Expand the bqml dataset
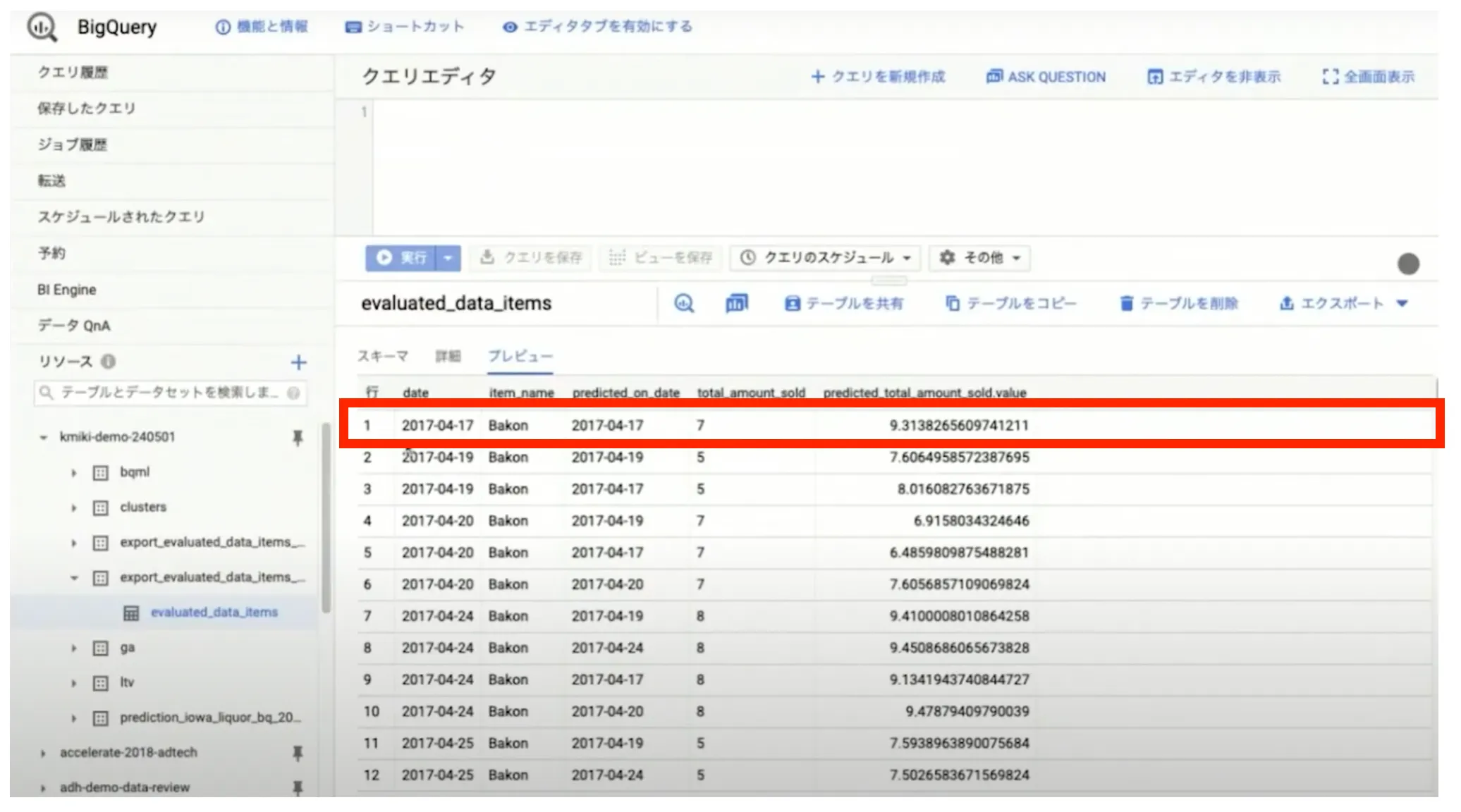1461x812 pixels. (73, 472)
